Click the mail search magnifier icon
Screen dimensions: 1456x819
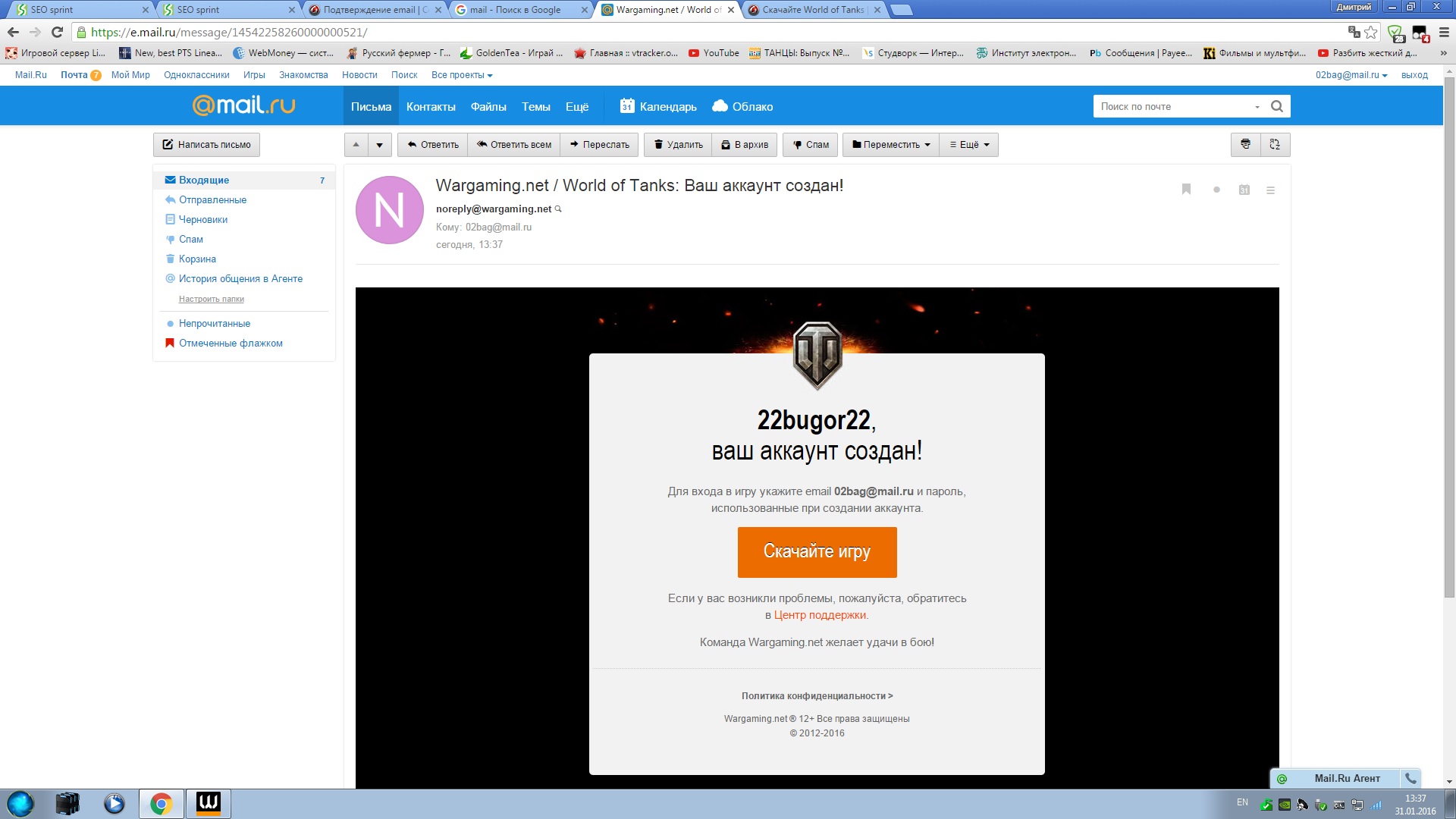(1277, 106)
